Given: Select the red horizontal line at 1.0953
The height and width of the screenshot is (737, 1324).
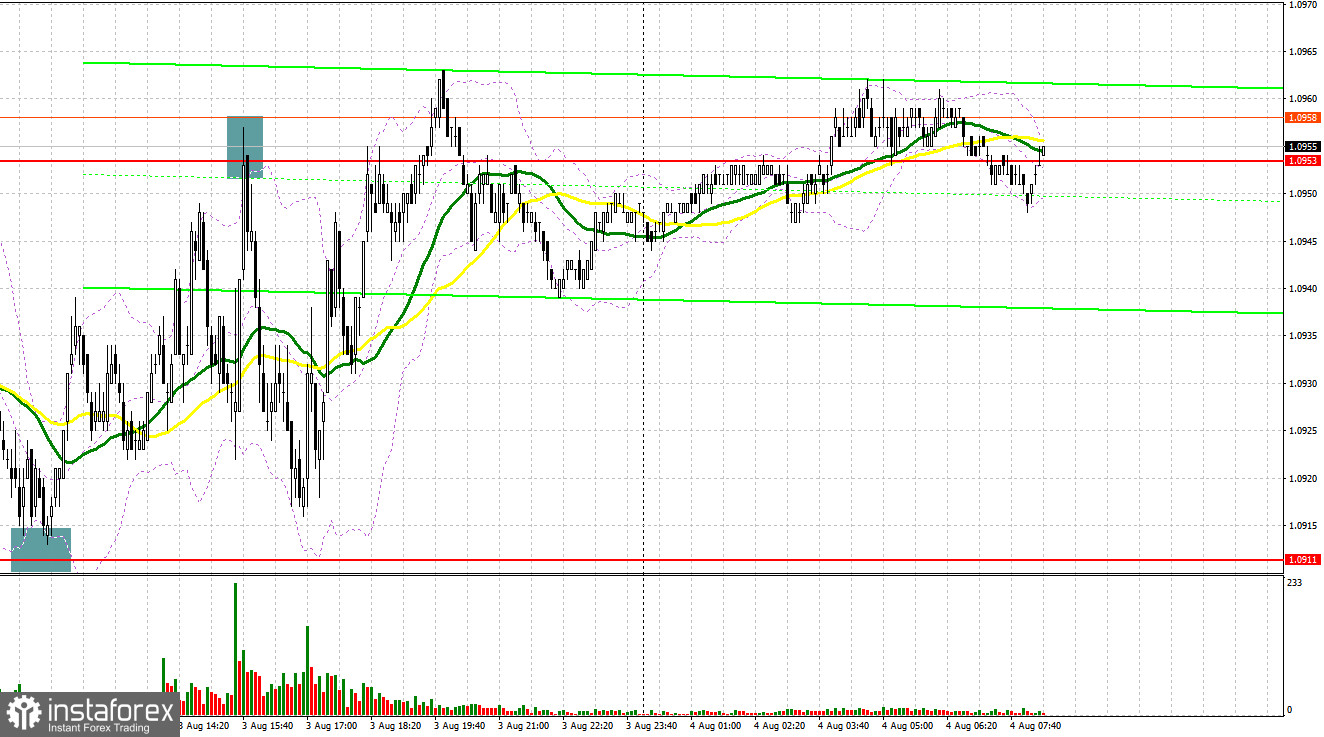Looking at the screenshot, I should [x=640, y=160].
